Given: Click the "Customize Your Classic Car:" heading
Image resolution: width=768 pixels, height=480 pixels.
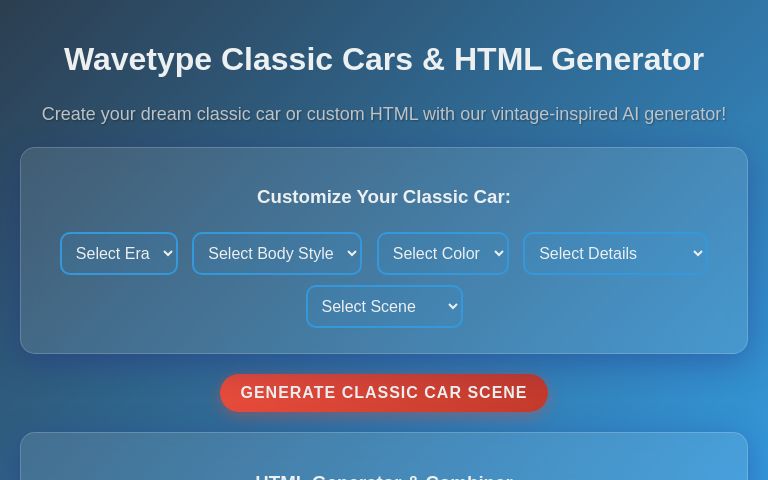Looking at the screenshot, I should coord(384,197).
